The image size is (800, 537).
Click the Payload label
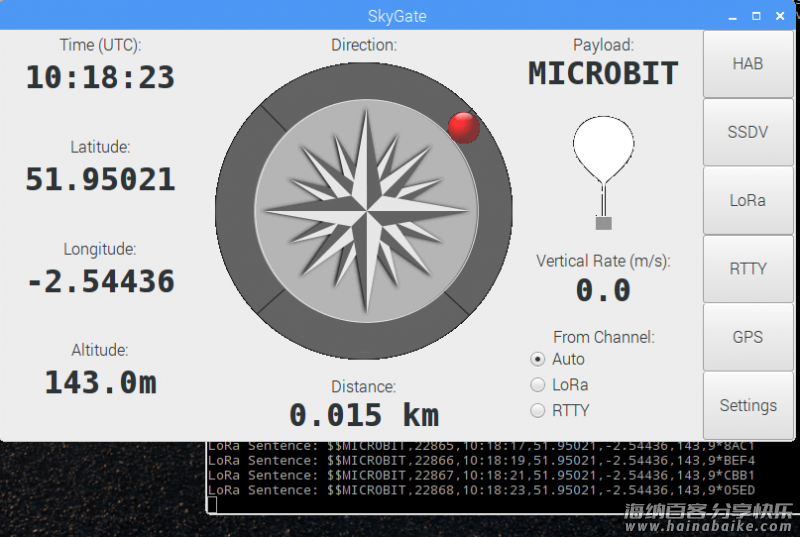pyautogui.click(x=604, y=45)
